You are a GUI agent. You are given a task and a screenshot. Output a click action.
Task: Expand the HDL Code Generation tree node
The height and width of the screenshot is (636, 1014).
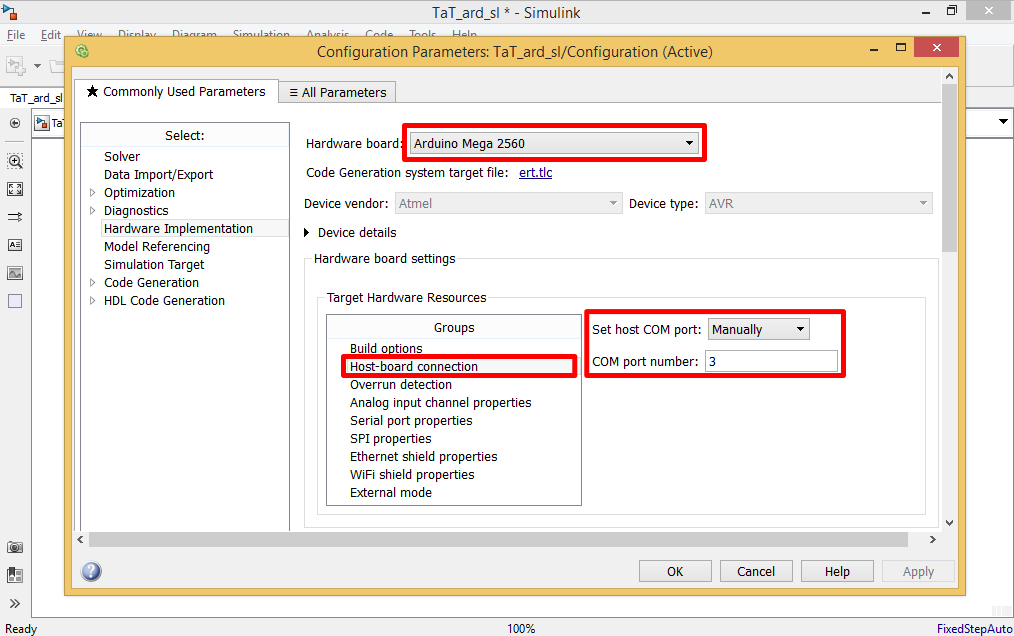tap(92, 301)
